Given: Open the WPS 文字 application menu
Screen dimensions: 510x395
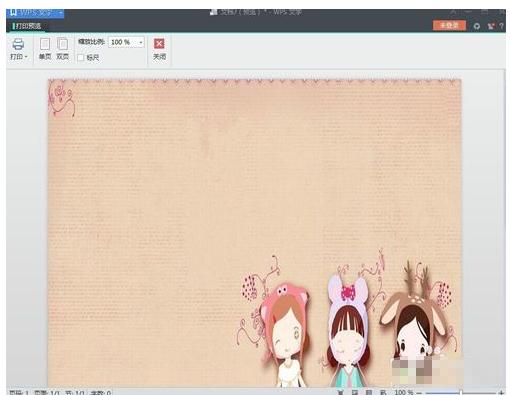Looking at the screenshot, I should pyautogui.click(x=36, y=13).
